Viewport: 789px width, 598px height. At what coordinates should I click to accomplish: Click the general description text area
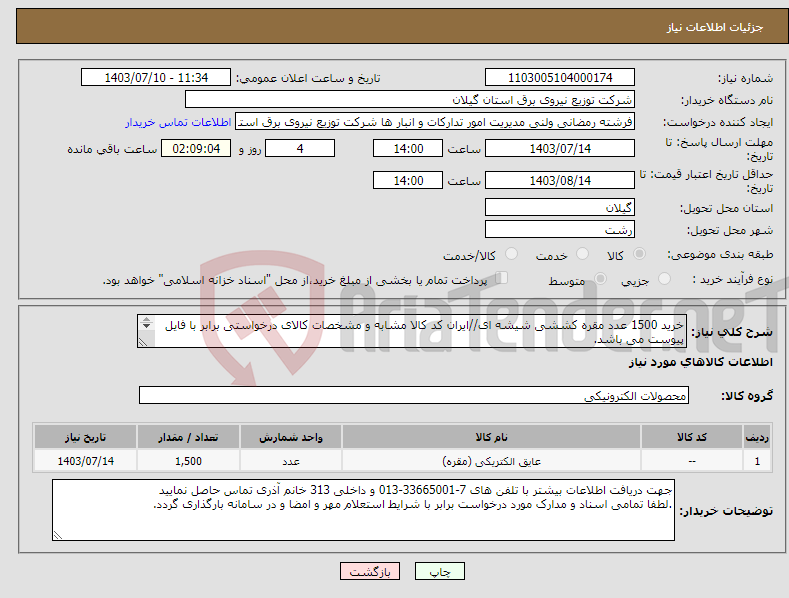(412, 331)
